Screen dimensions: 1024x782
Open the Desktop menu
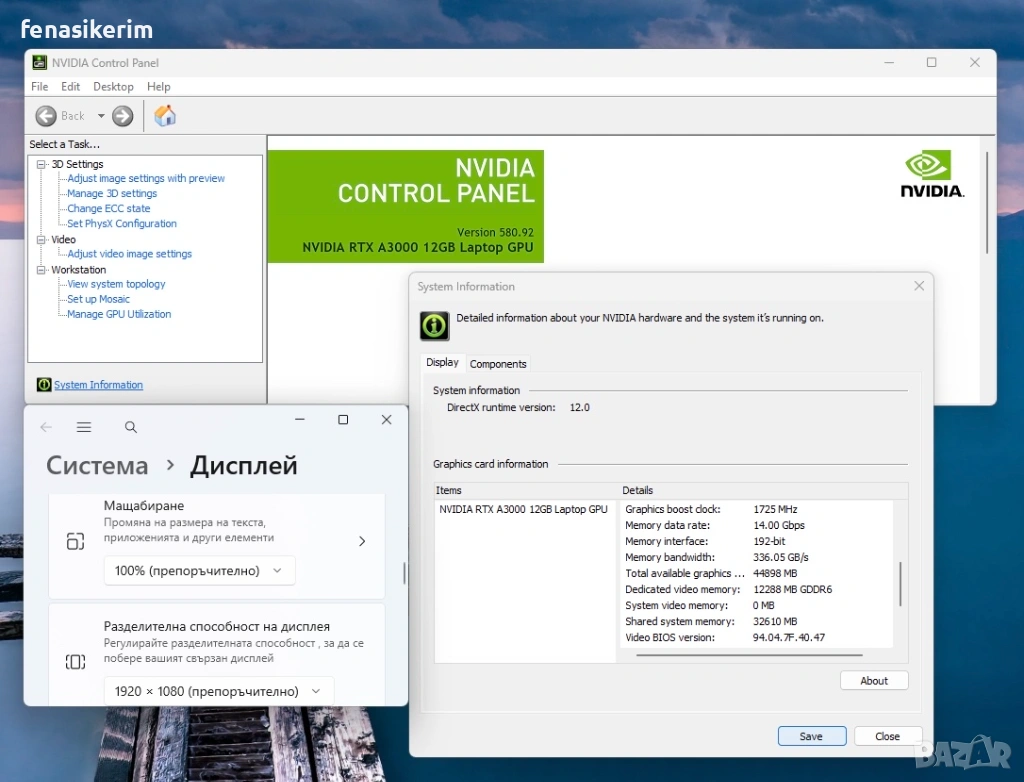(x=113, y=87)
